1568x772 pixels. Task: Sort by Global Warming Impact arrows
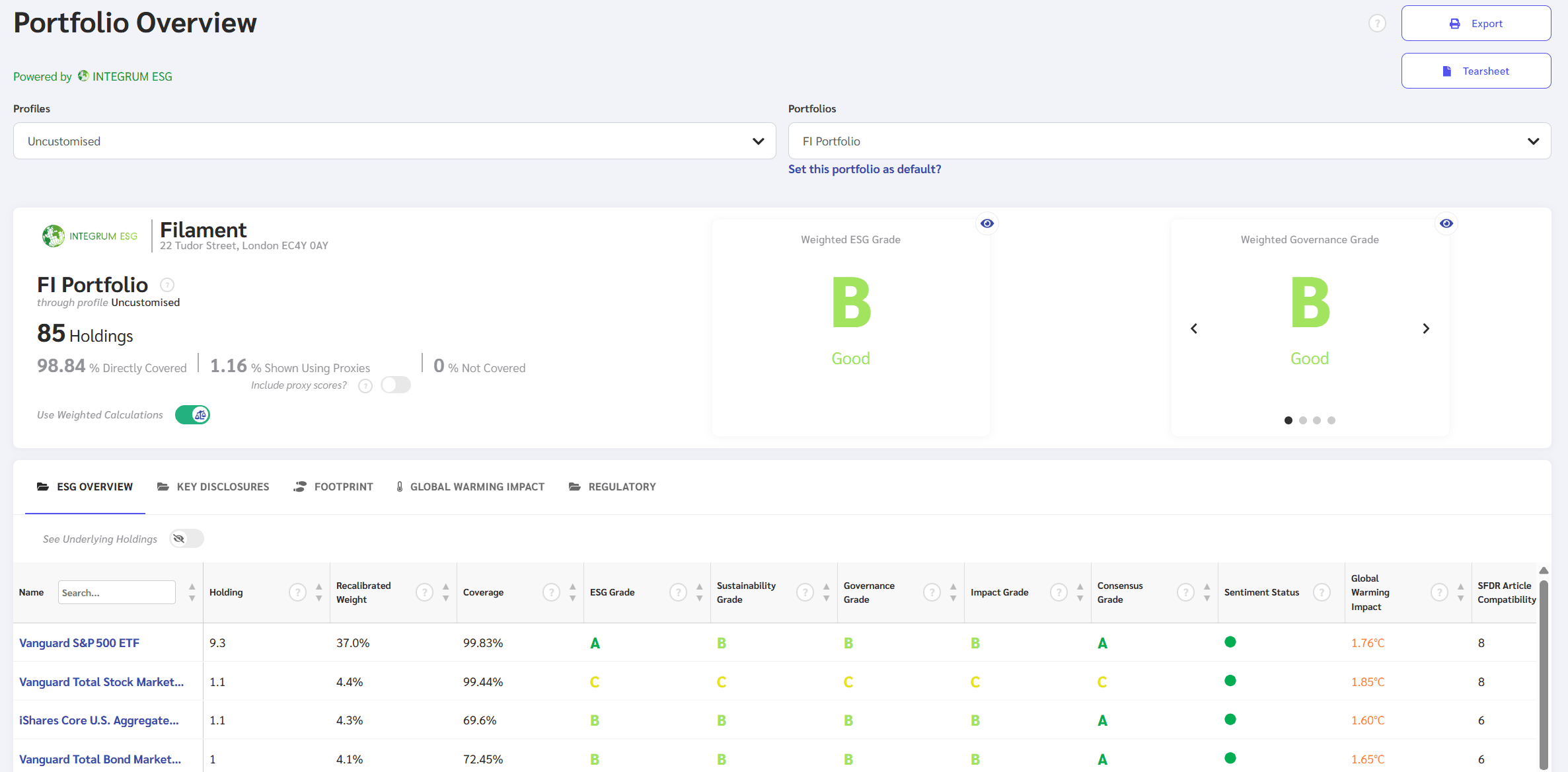(1460, 592)
